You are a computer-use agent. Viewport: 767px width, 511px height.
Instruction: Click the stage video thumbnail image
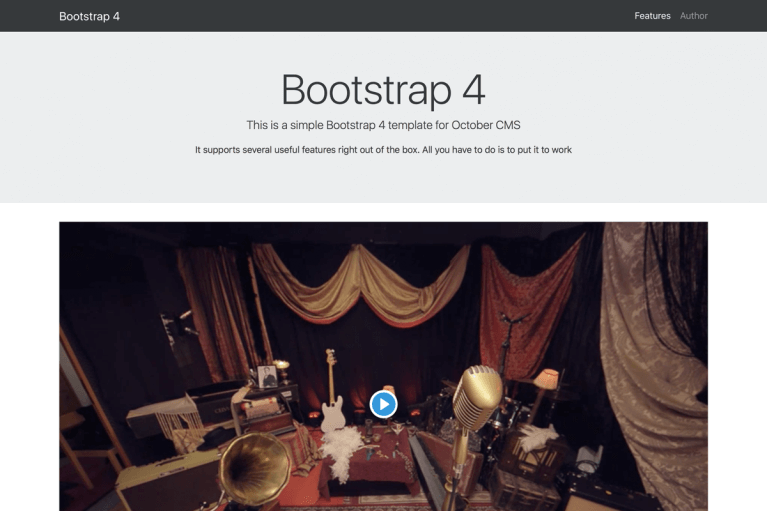pos(384,366)
